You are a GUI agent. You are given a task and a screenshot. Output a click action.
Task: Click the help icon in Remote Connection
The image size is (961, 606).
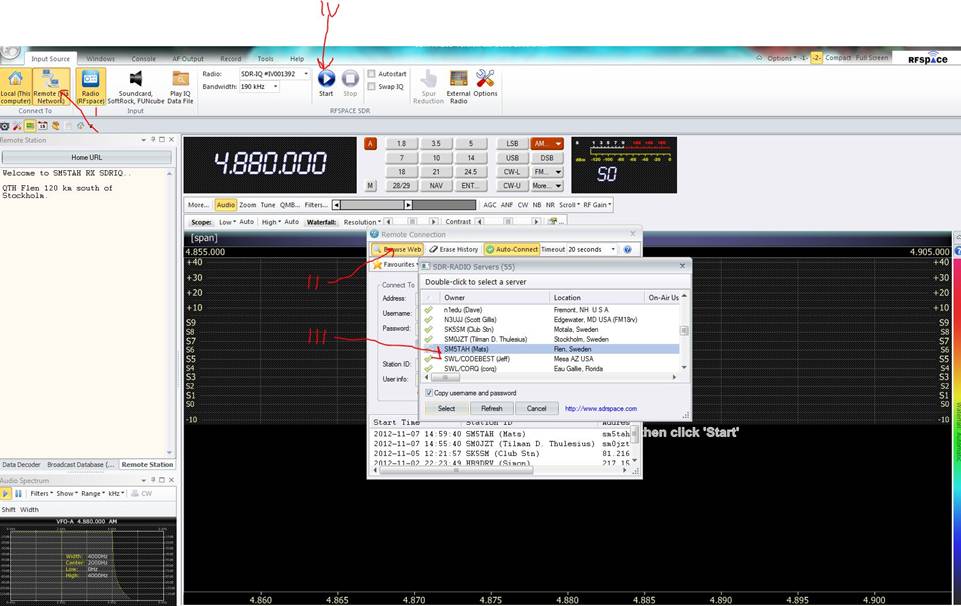[x=628, y=249]
